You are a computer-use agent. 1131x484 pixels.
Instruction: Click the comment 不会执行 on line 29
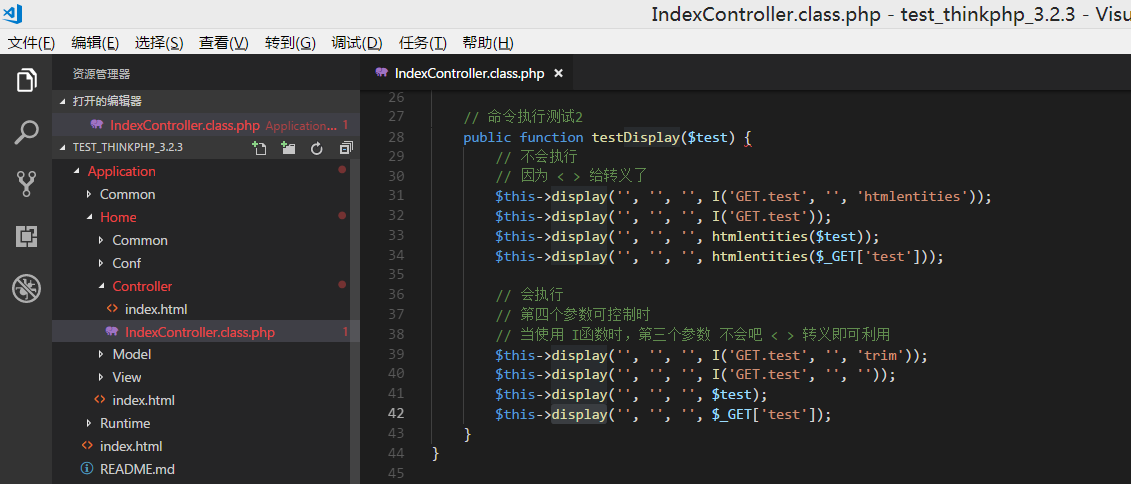(x=537, y=157)
